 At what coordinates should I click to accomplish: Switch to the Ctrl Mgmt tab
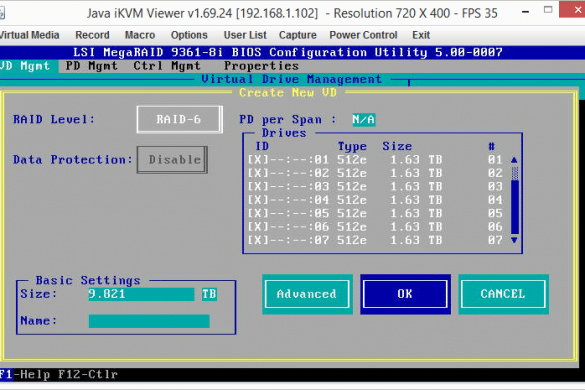click(x=167, y=66)
